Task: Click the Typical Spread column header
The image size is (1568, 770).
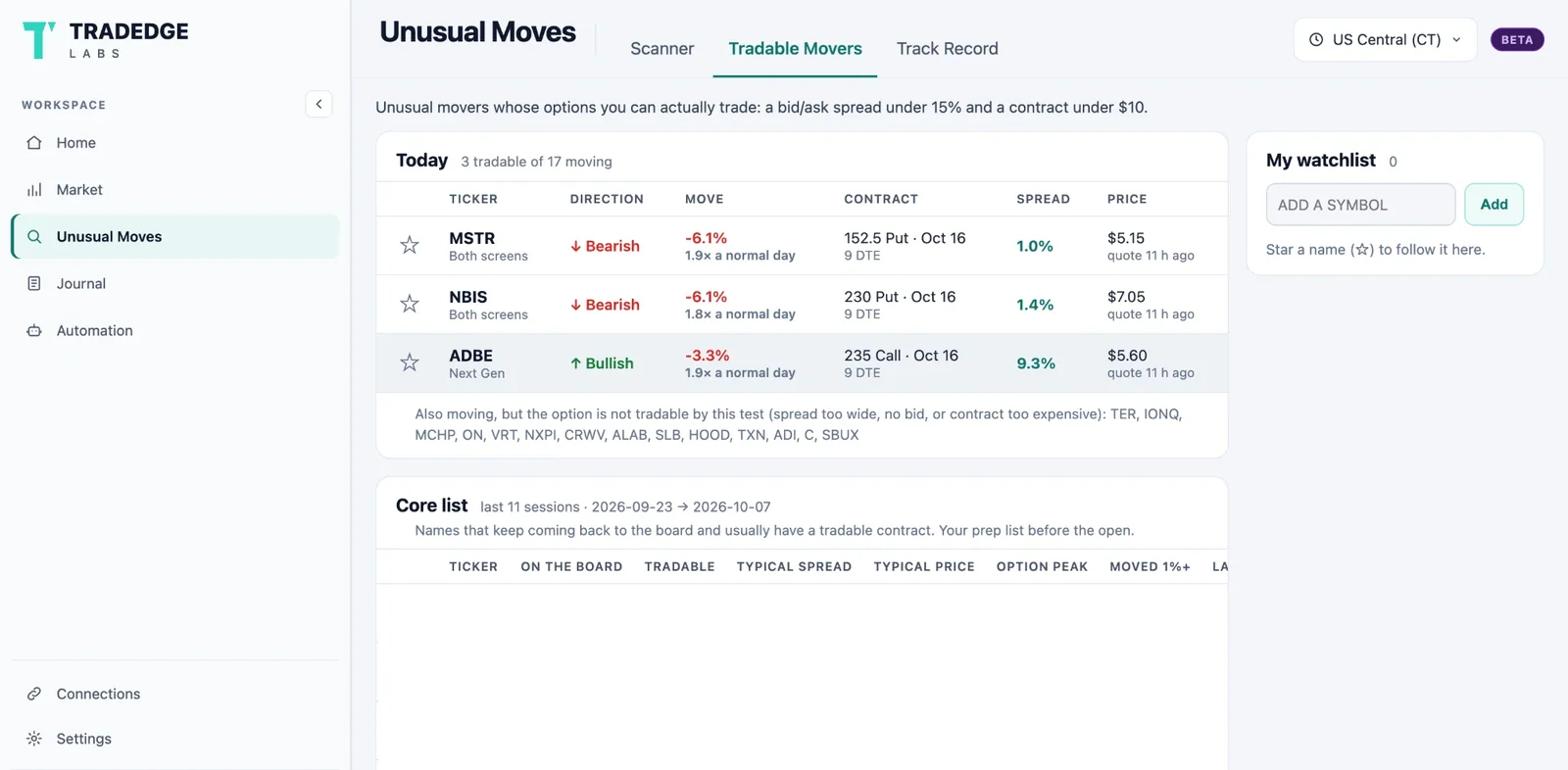Action: pos(794,567)
